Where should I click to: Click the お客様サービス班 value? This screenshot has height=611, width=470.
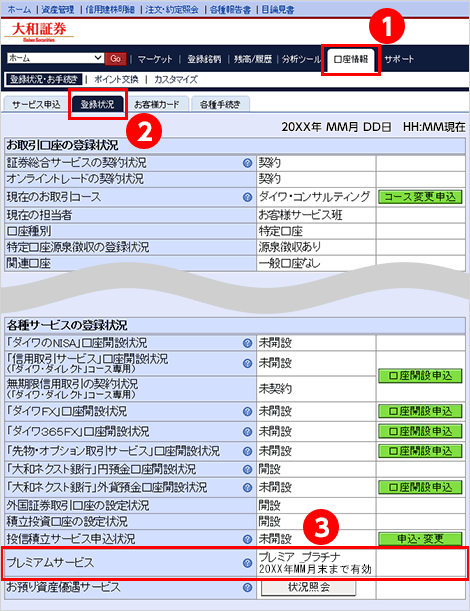(x=300, y=215)
